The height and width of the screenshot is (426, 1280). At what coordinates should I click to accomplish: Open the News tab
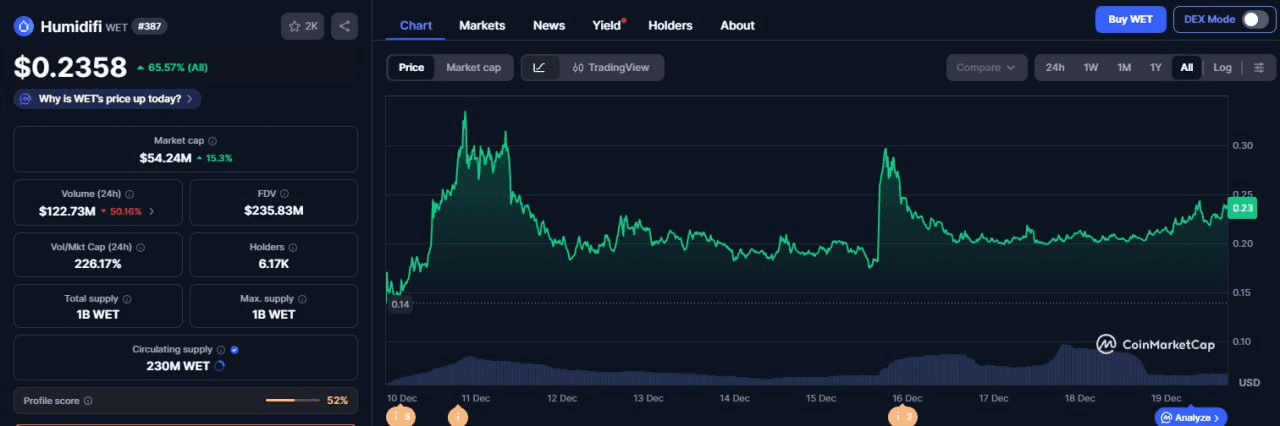point(549,25)
